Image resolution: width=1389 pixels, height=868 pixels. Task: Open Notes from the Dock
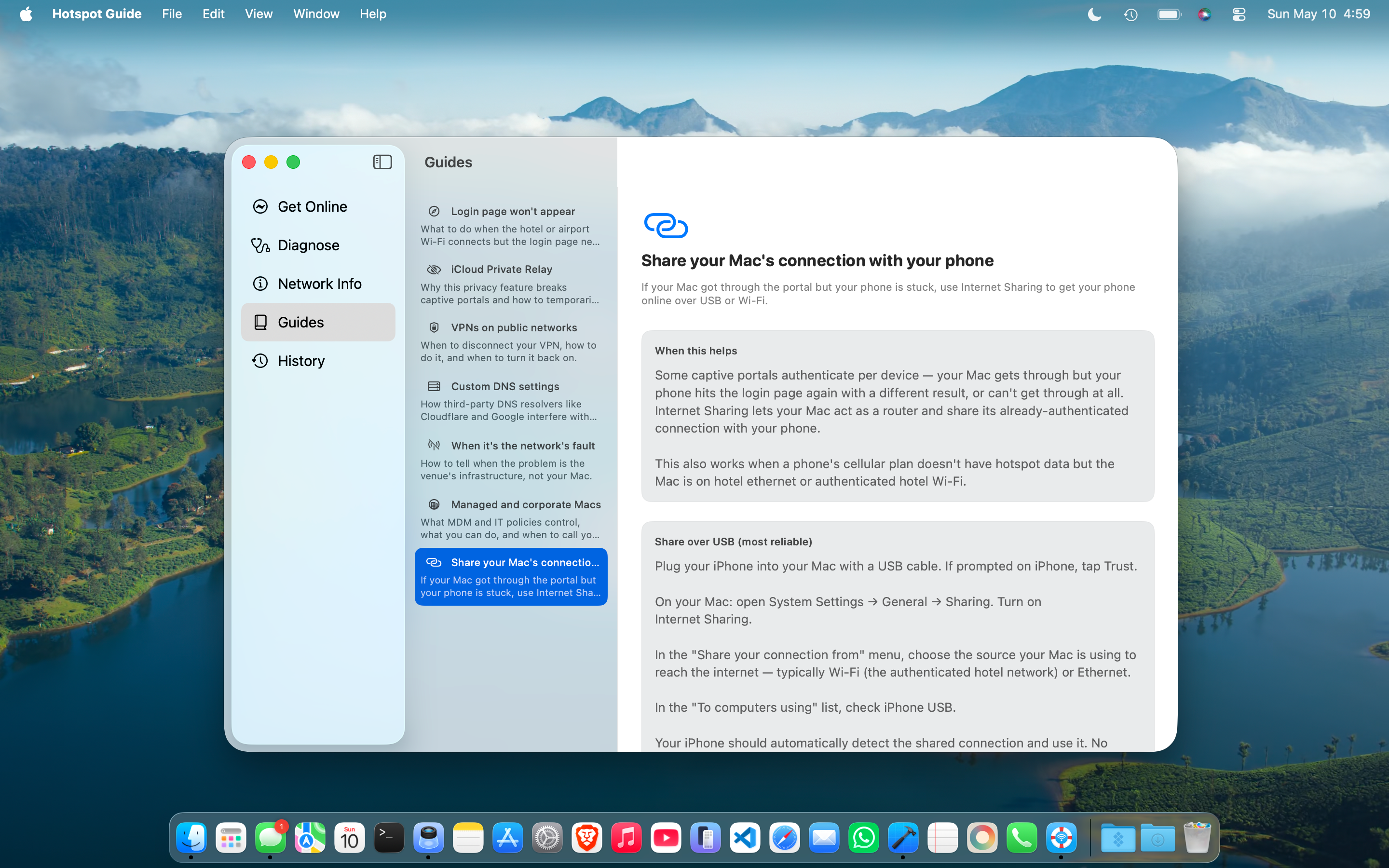point(468,838)
